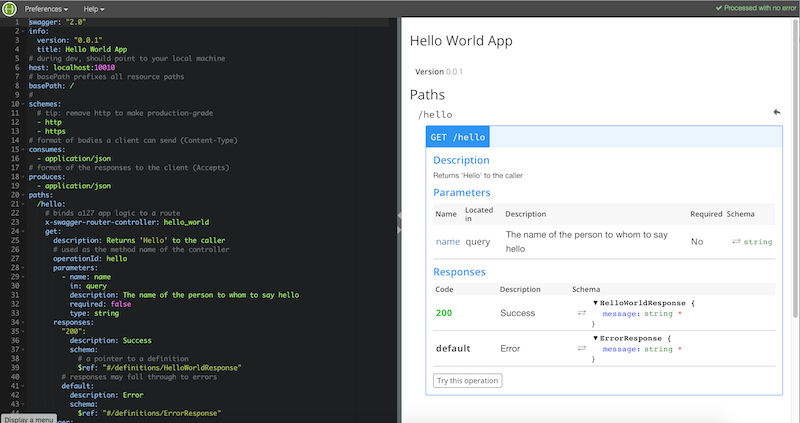Fold the get block at line 24

tap(23, 232)
